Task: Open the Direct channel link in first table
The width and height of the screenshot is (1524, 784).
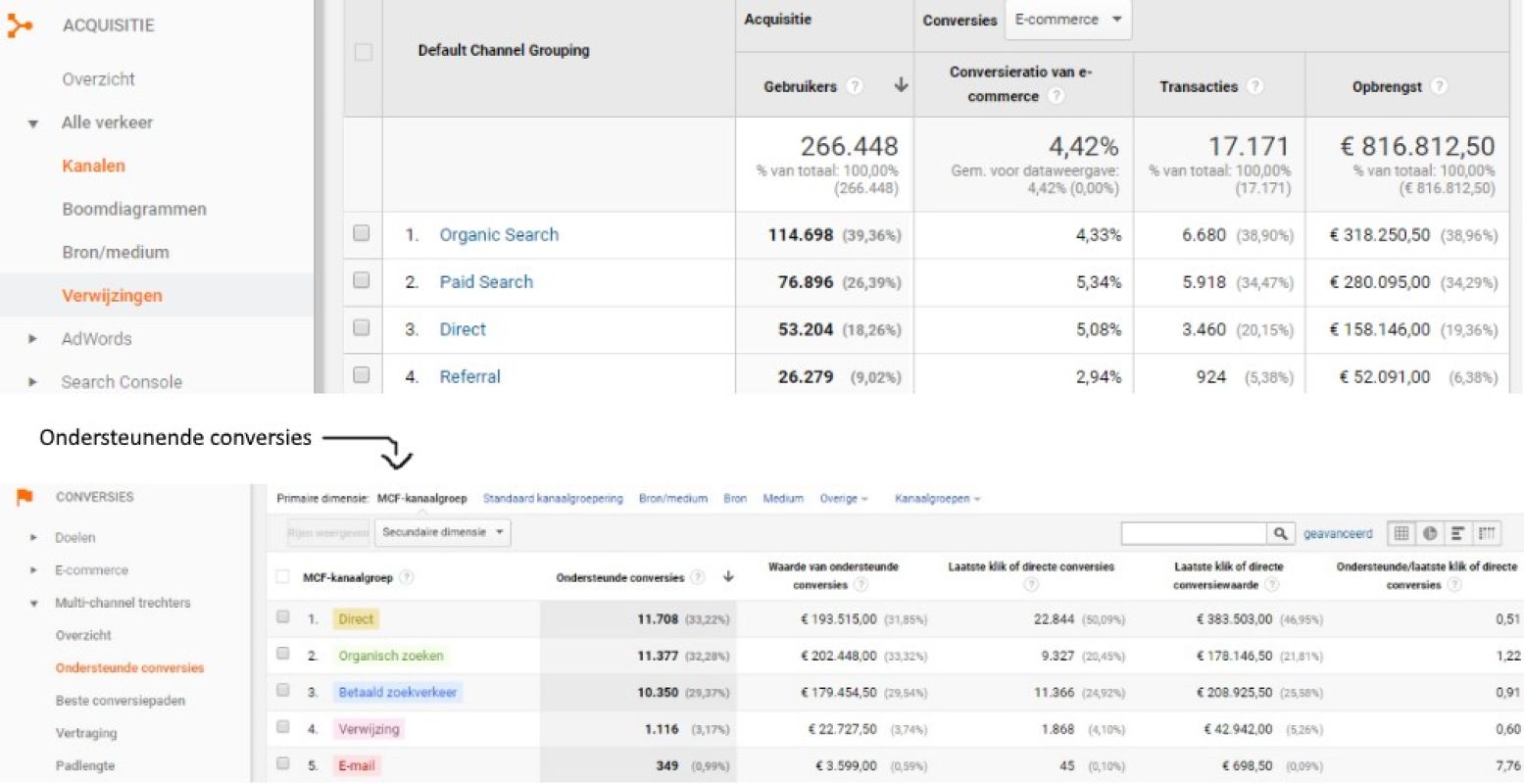Action: (463, 329)
